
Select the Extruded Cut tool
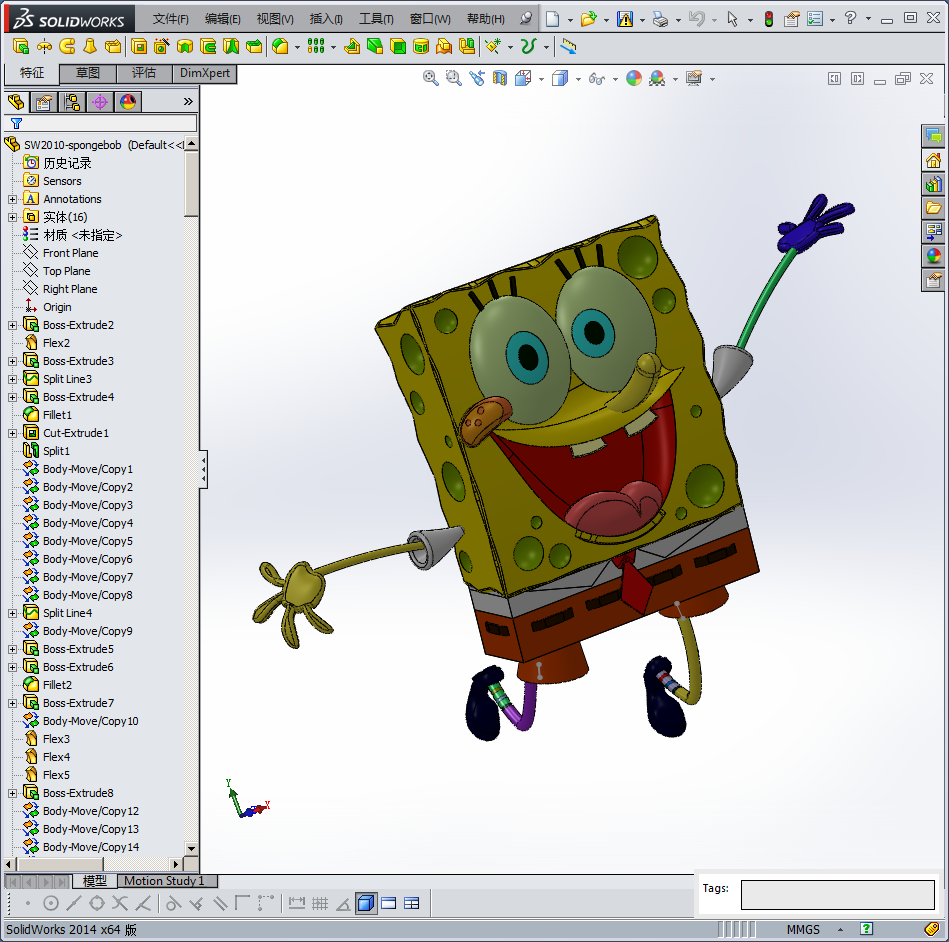[139, 46]
